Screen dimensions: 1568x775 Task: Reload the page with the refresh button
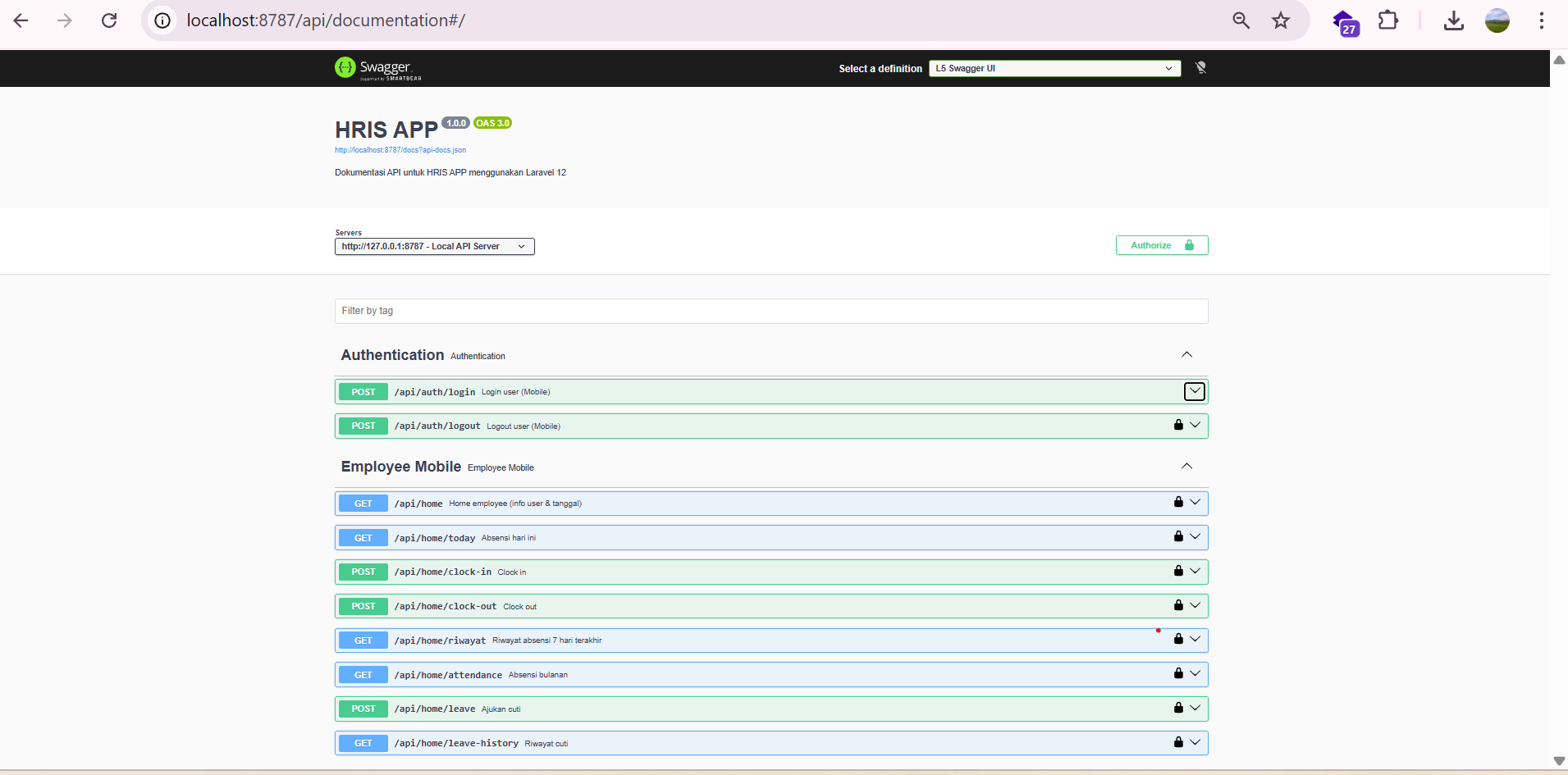[109, 21]
